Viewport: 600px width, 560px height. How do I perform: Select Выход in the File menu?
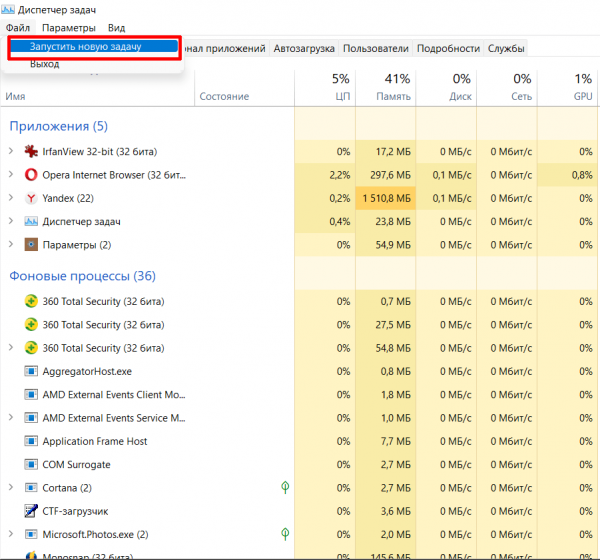click(x=45, y=64)
